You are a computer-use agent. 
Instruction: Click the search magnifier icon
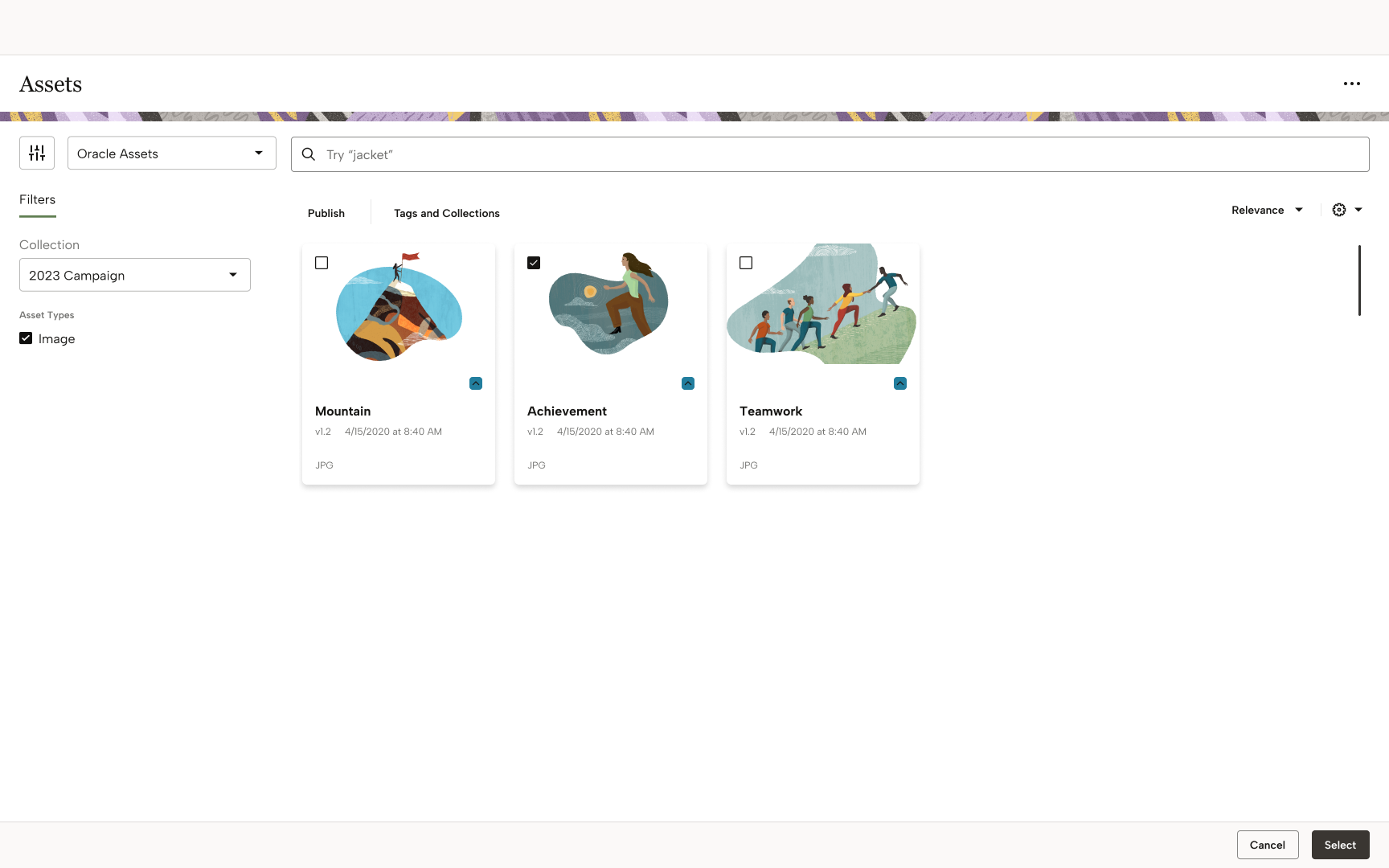[308, 154]
